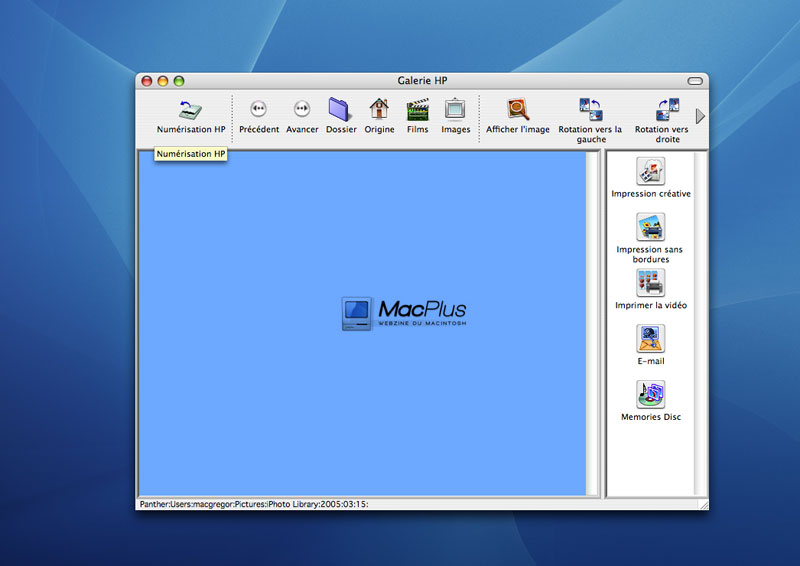Go to Origine home icon
This screenshot has height=566, width=800.
click(379, 117)
